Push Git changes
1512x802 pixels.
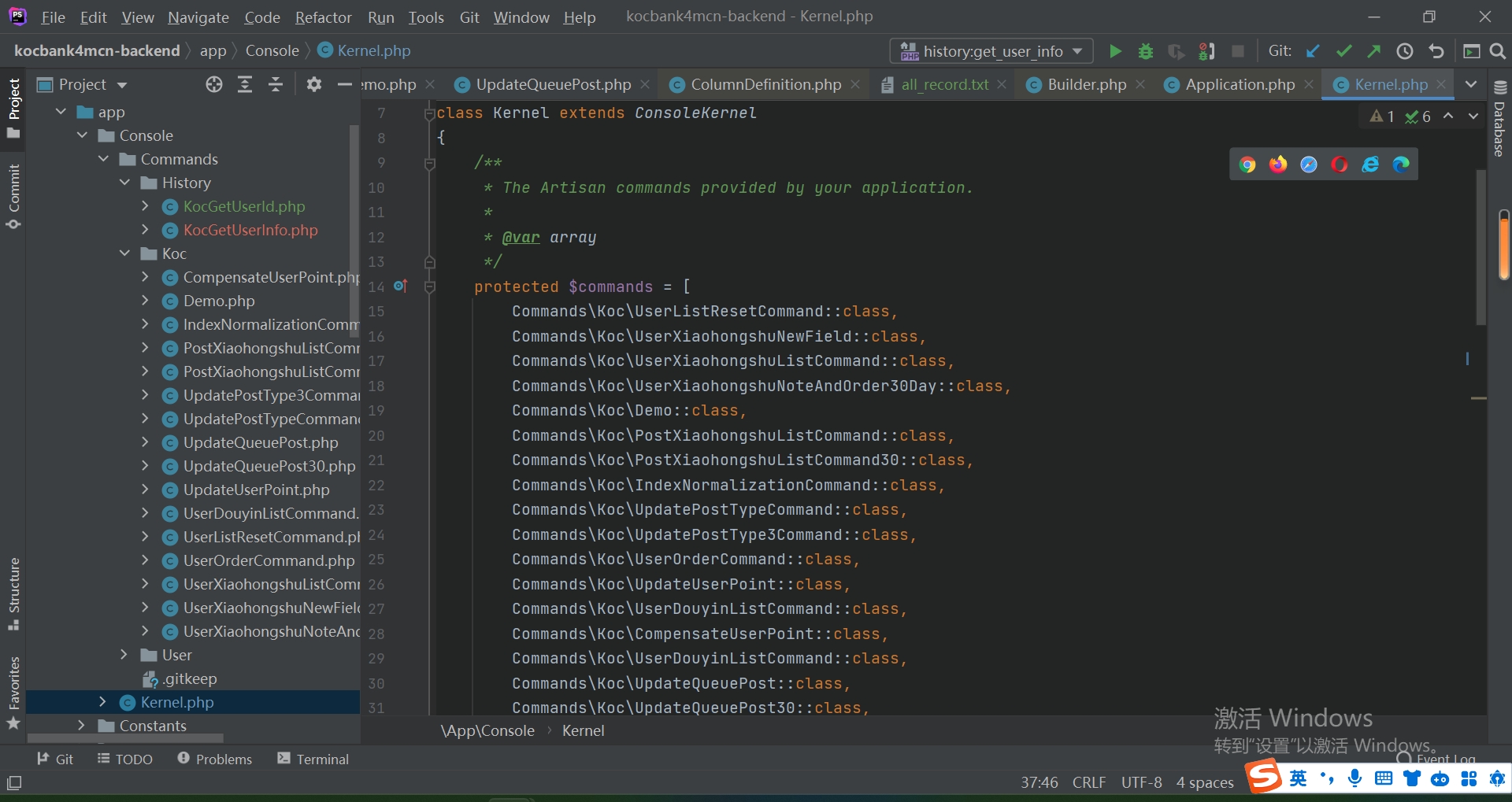click(x=1374, y=51)
